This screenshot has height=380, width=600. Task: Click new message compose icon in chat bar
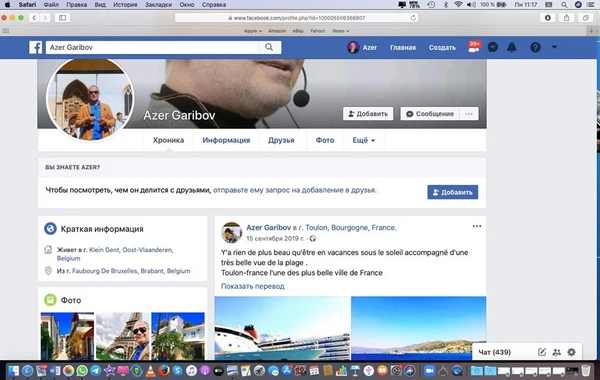point(542,352)
